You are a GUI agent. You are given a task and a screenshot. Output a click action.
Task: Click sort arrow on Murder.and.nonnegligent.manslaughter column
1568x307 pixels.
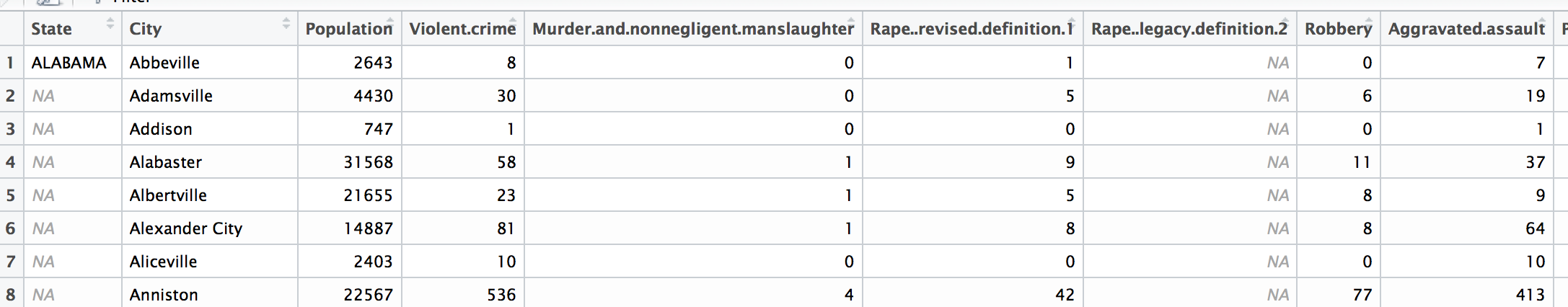tap(851, 23)
